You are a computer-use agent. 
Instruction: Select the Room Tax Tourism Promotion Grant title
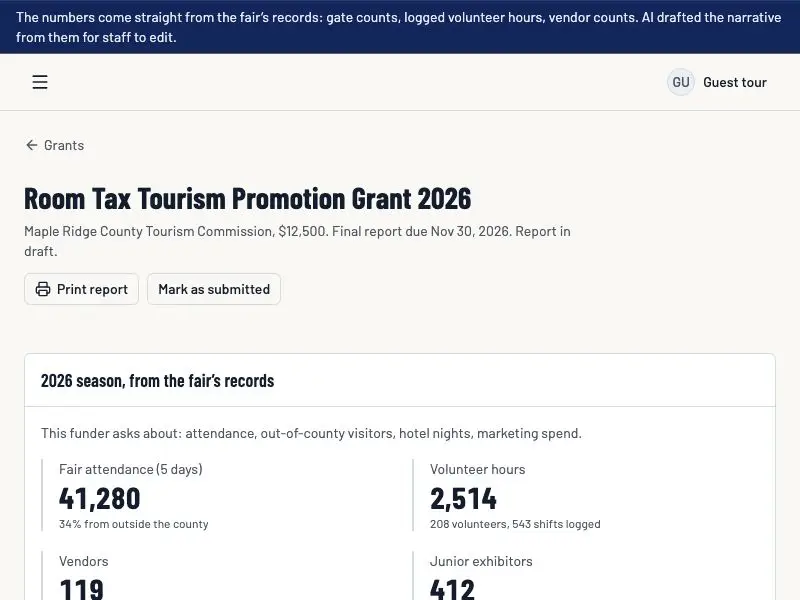click(x=247, y=198)
